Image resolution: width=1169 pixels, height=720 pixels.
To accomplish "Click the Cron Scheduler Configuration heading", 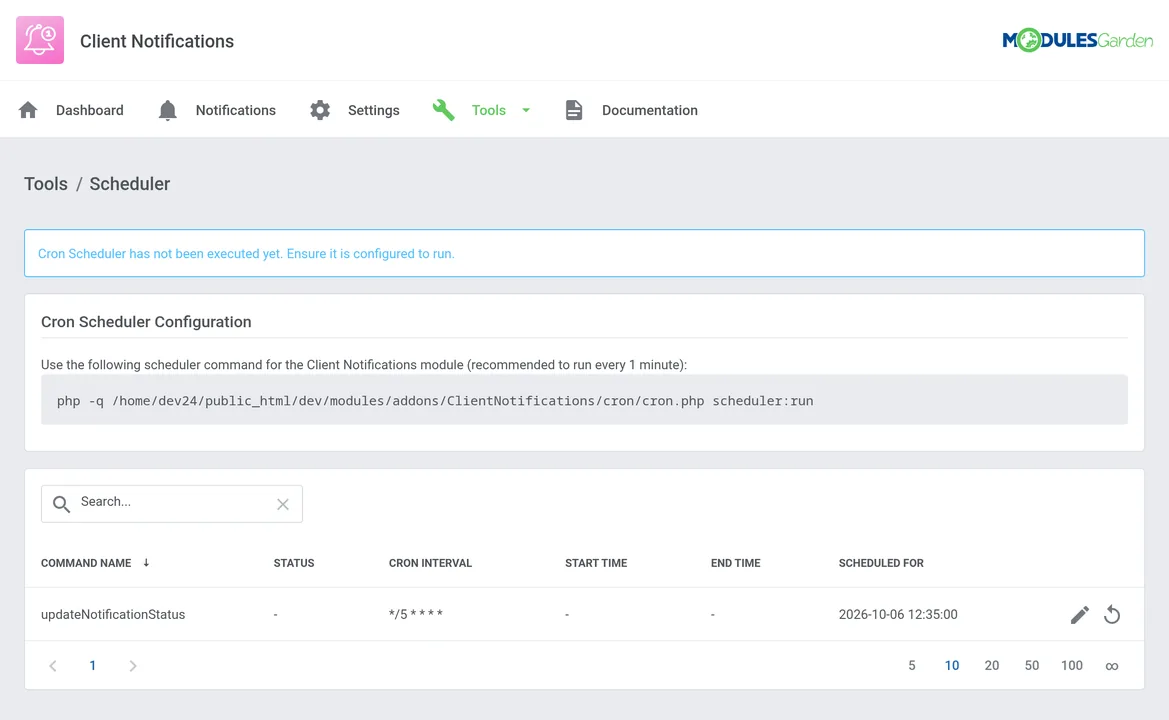I will click(146, 322).
